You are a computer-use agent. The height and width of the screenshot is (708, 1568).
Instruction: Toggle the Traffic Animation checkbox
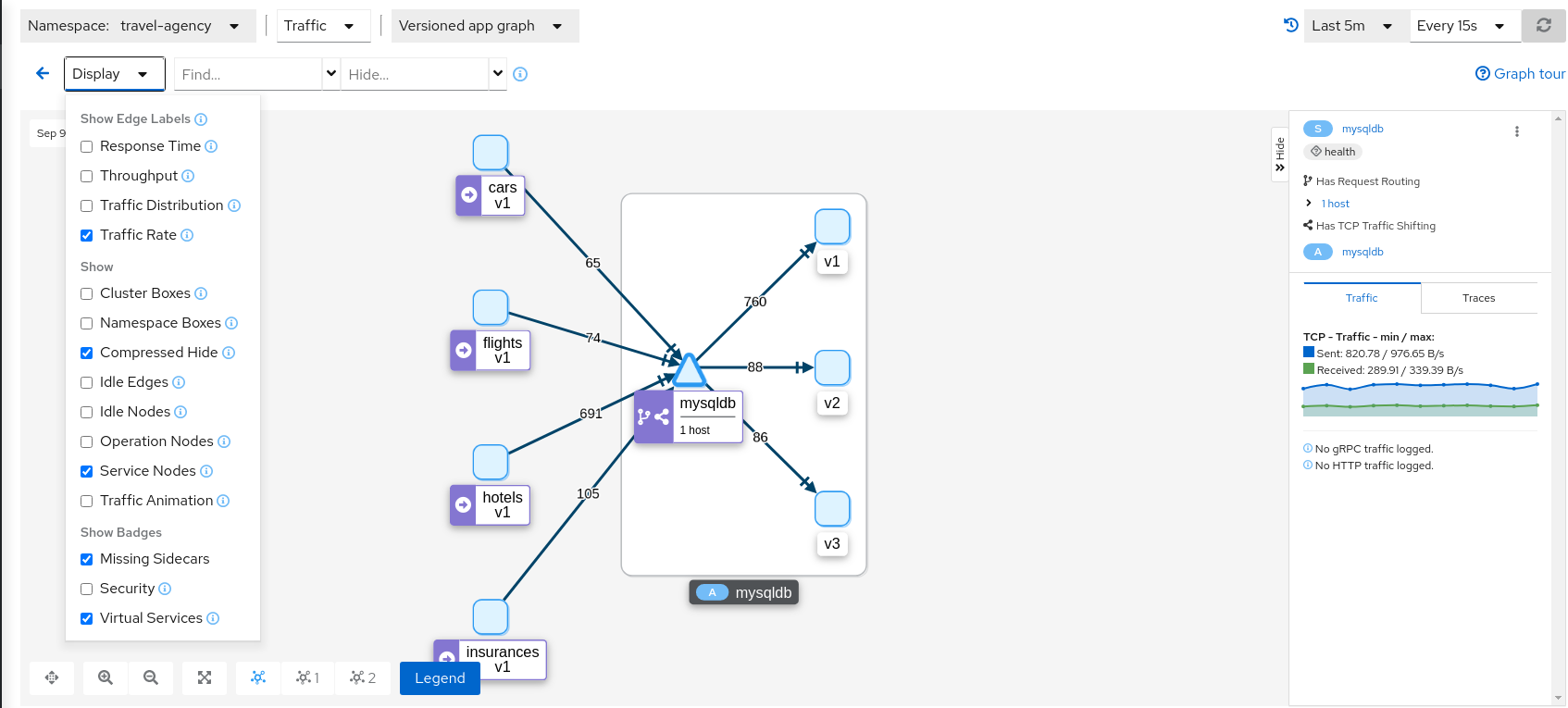pos(87,501)
